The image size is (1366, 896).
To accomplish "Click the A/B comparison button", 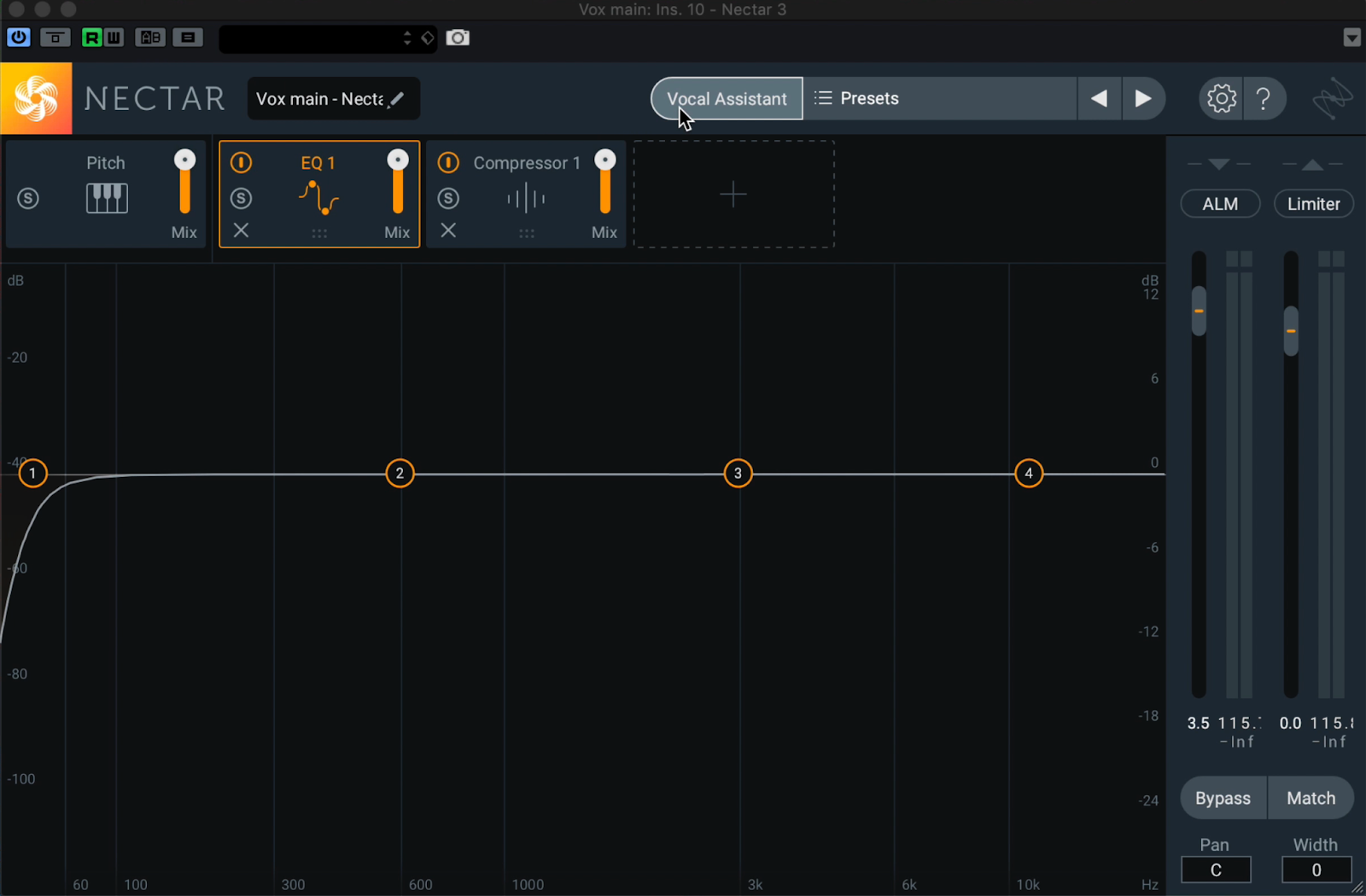I will [150, 38].
